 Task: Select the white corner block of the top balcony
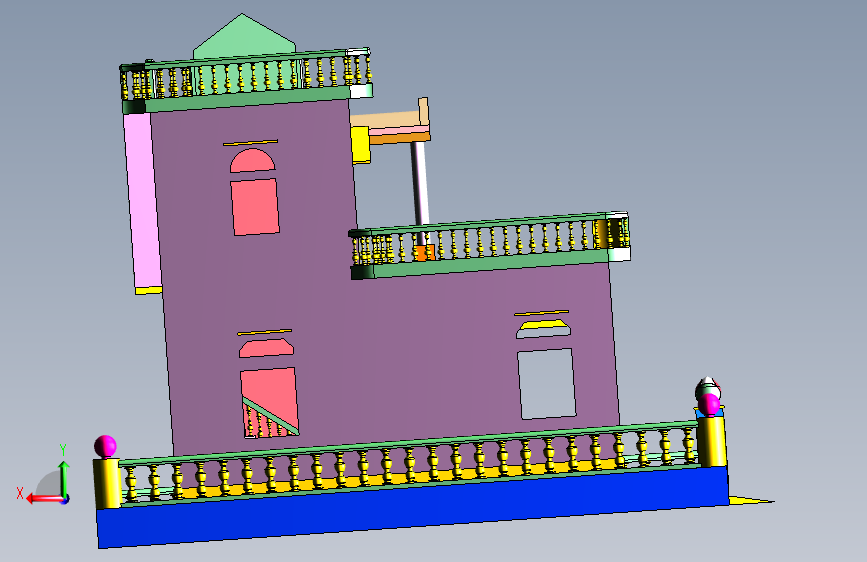point(361,91)
